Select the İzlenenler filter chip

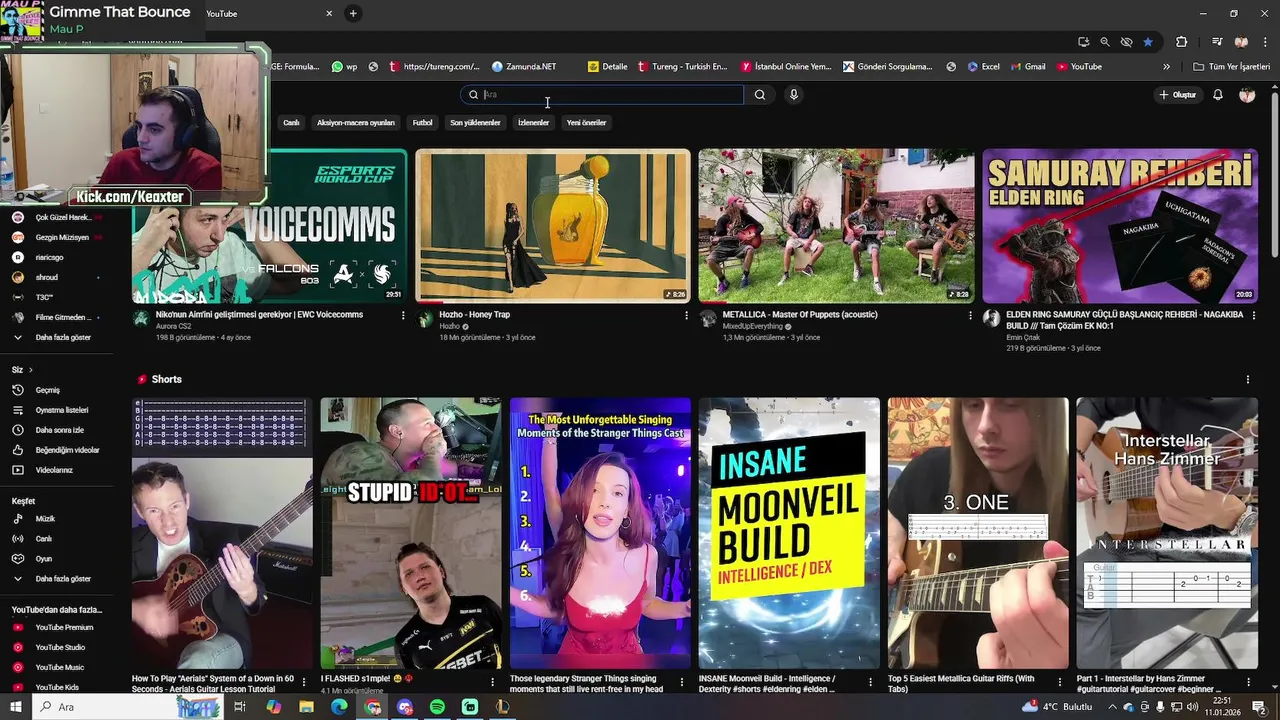(x=533, y=123)
